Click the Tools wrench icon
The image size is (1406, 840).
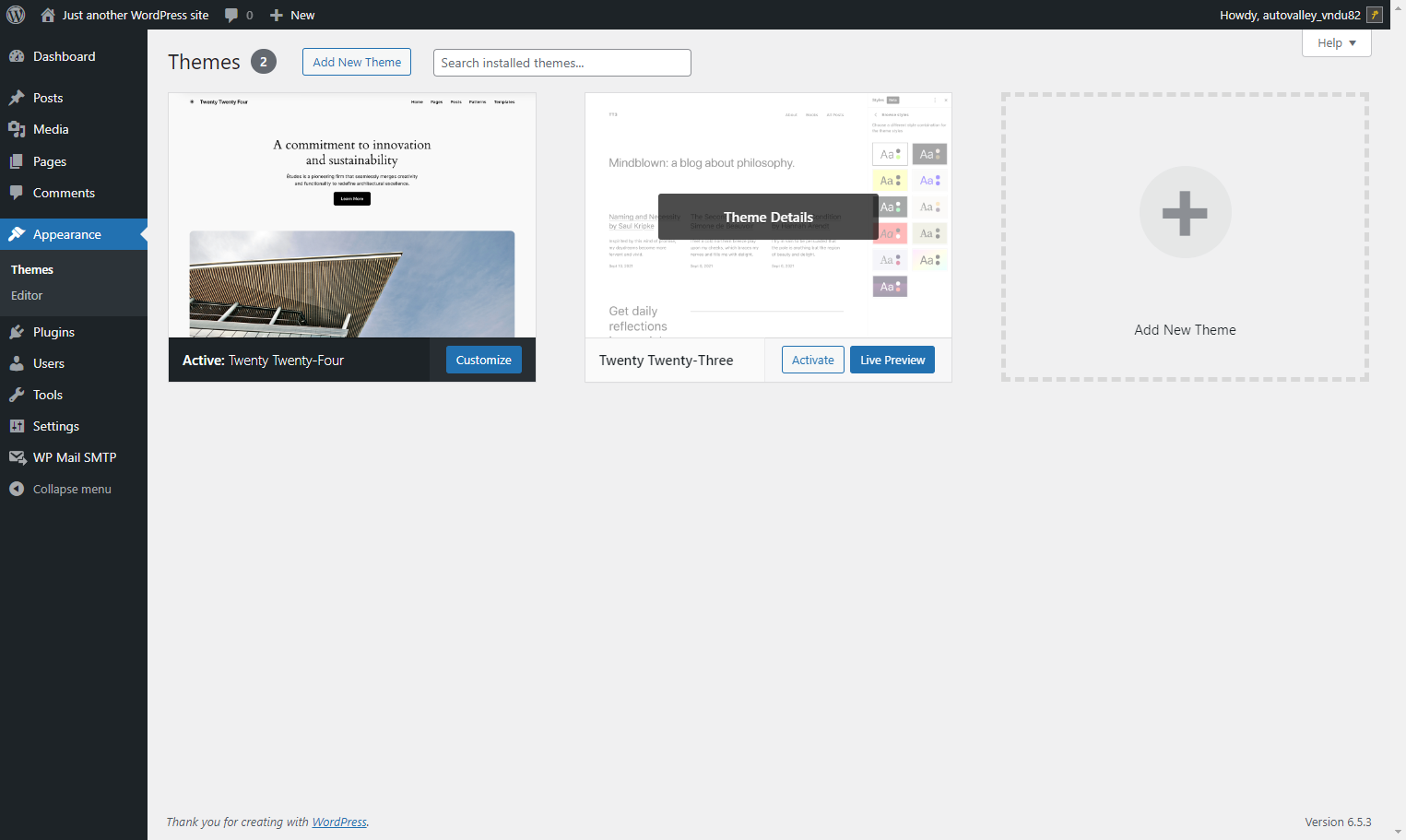pyautogui.click(x=17, y=395)
